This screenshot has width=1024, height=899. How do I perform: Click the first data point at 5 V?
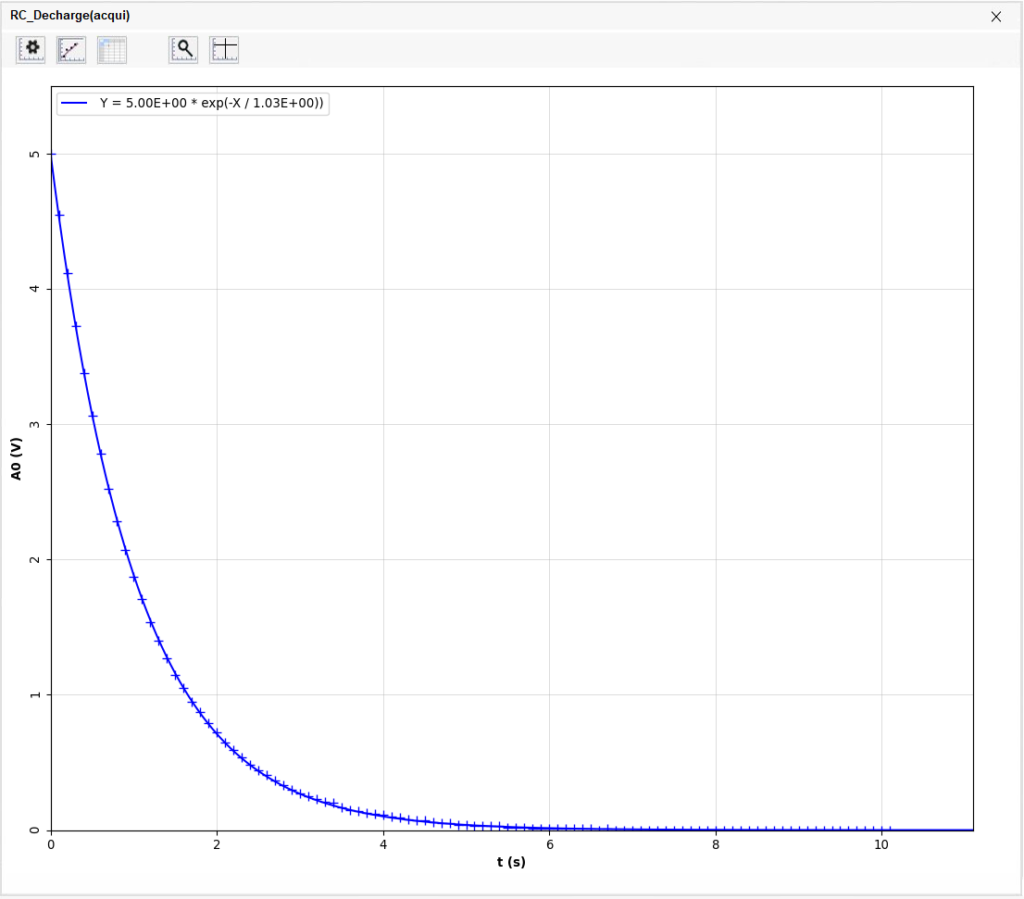(x=51, y=155)
